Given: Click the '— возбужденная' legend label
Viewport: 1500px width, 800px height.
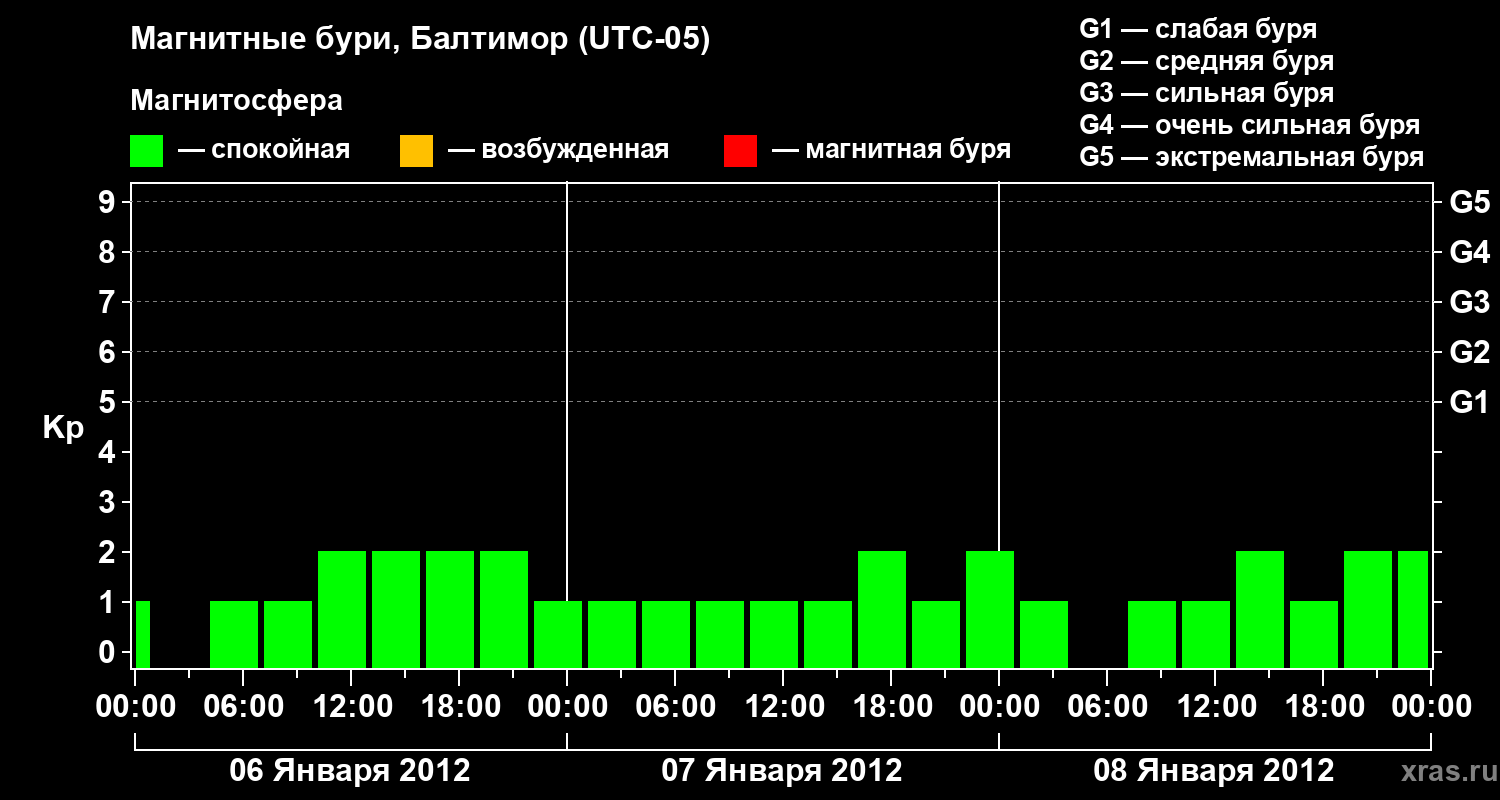Looking at the screenshot, I should click(558, 150).
